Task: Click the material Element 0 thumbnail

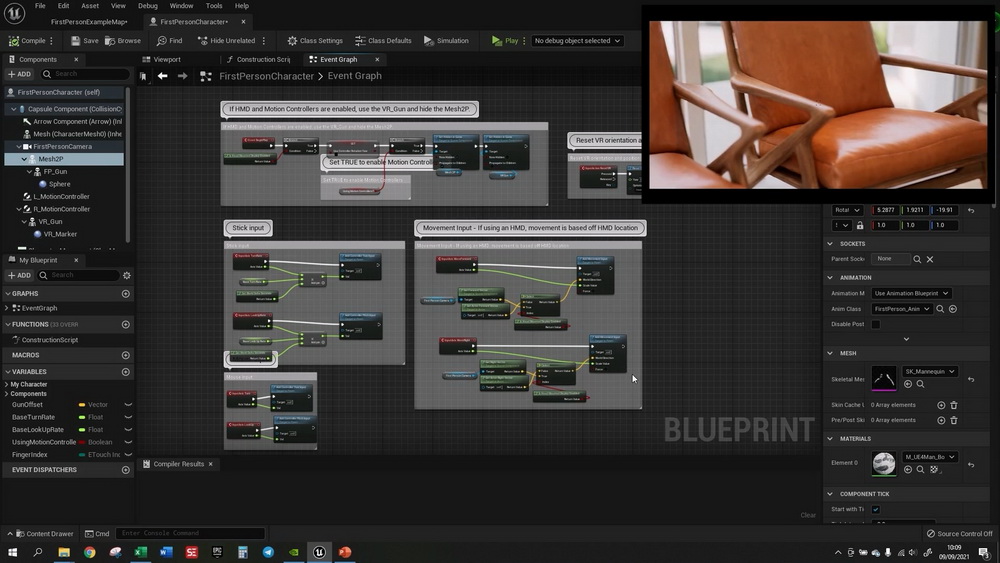Action: [x=884, y=464]
